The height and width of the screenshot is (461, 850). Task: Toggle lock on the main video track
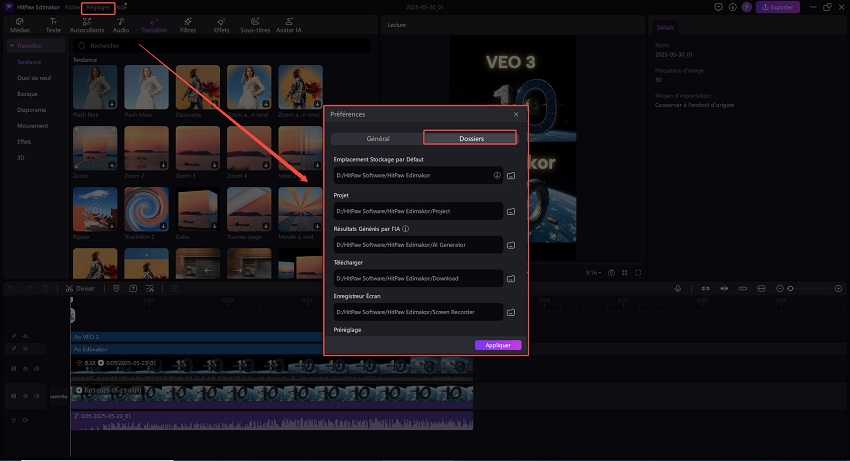point(14,396)
